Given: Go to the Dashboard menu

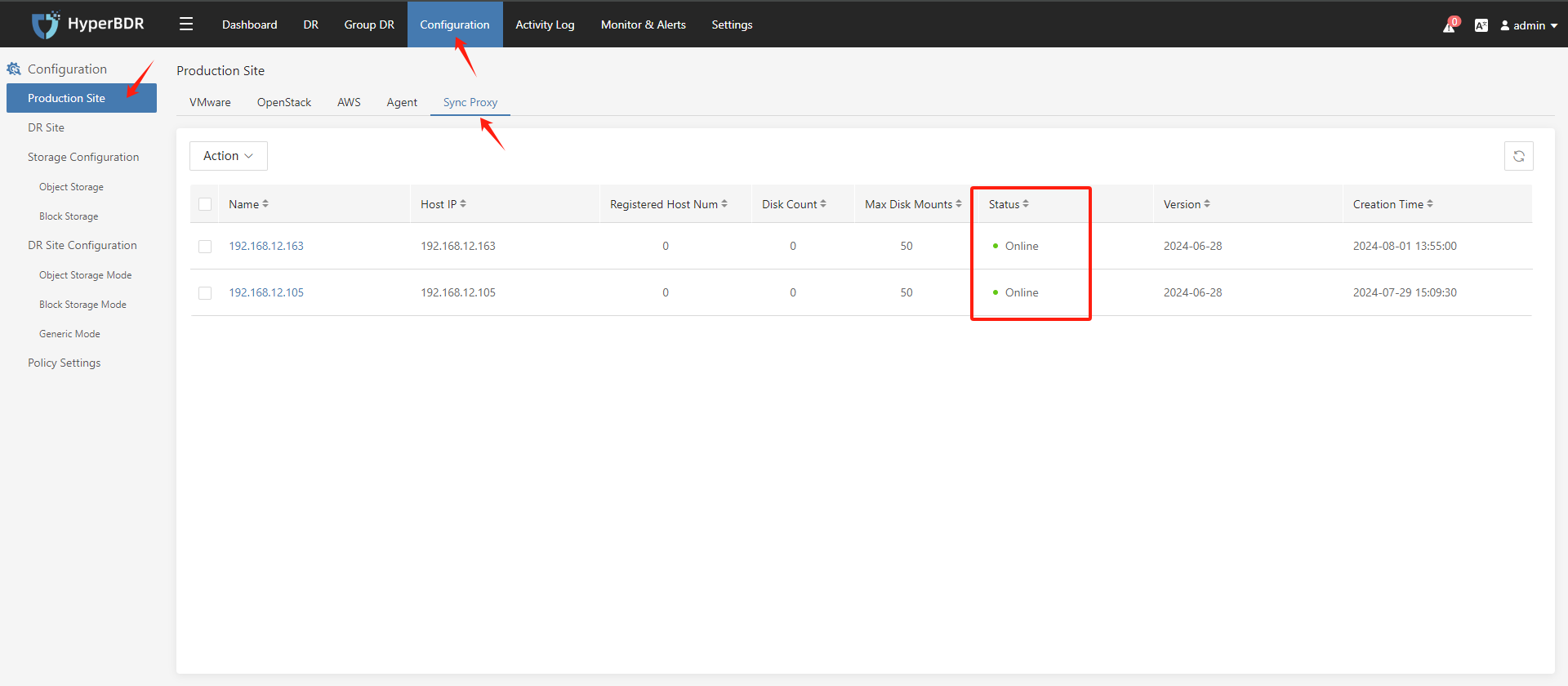Looking at the screenshot, I should (x=250, y=24).
